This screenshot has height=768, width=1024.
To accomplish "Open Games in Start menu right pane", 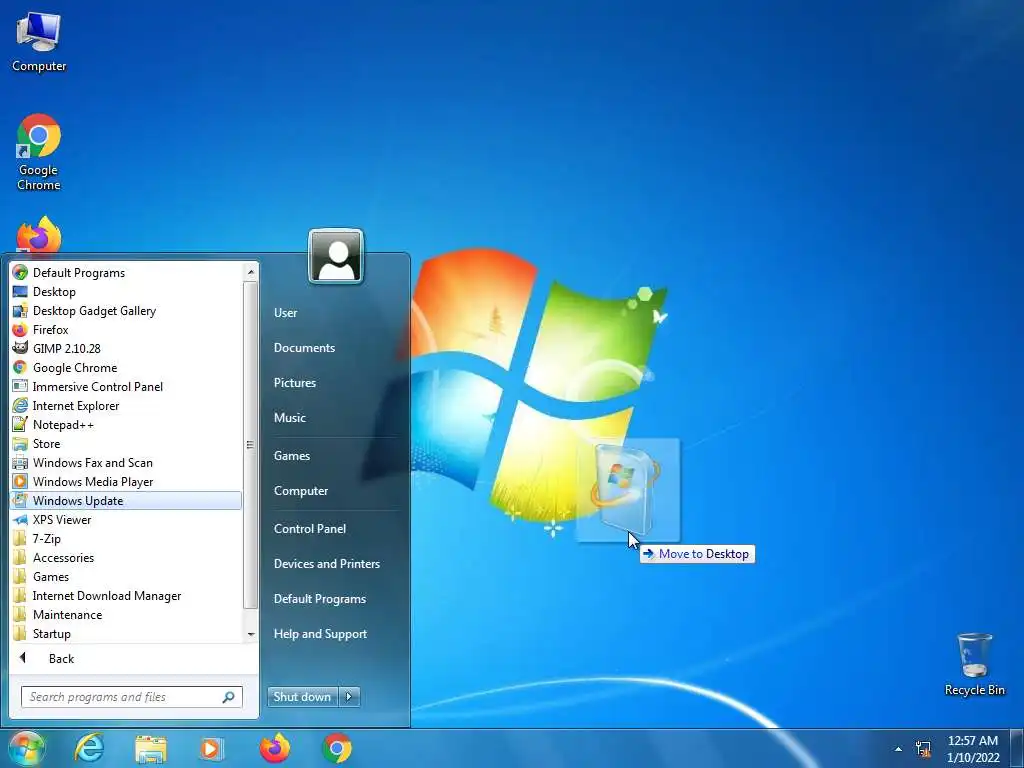I will (x=291, y=455).
